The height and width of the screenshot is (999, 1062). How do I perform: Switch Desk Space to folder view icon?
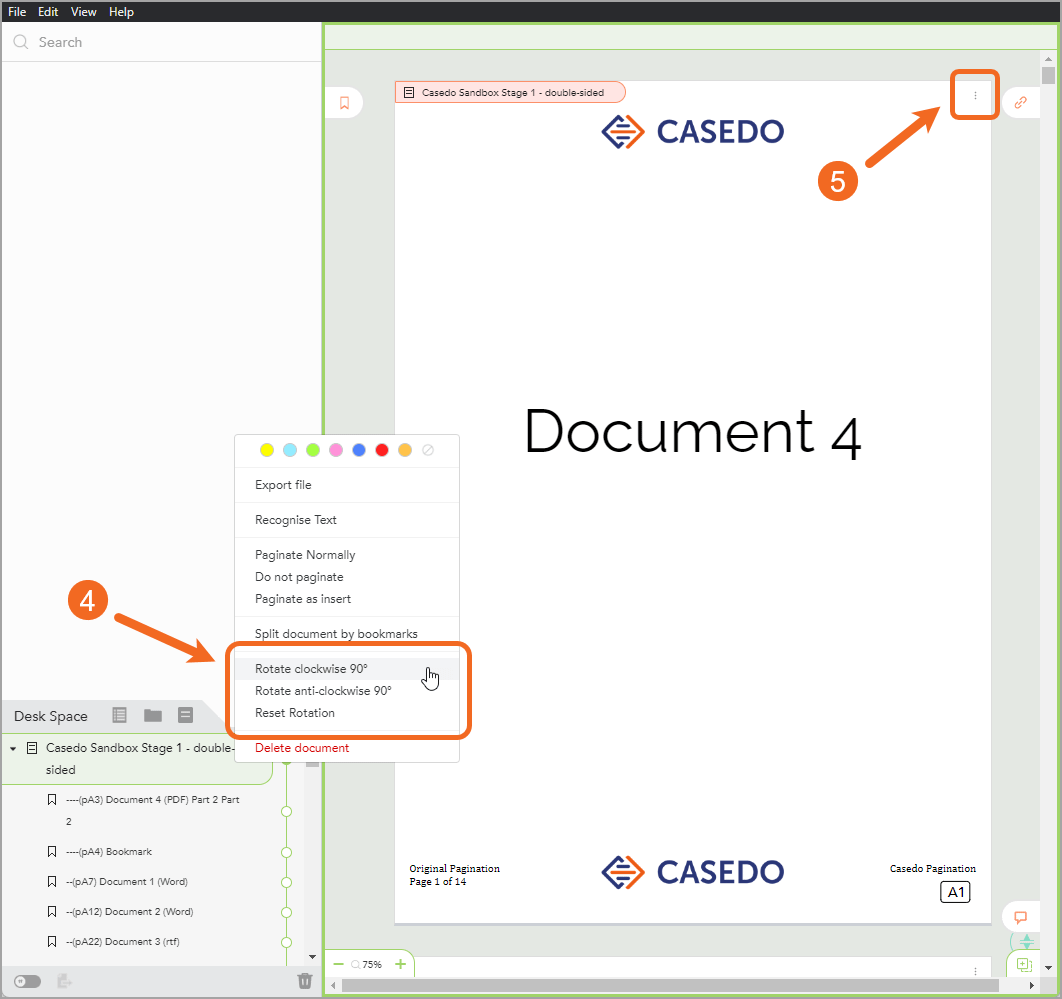pyautogui.click(x=152, y=715)
